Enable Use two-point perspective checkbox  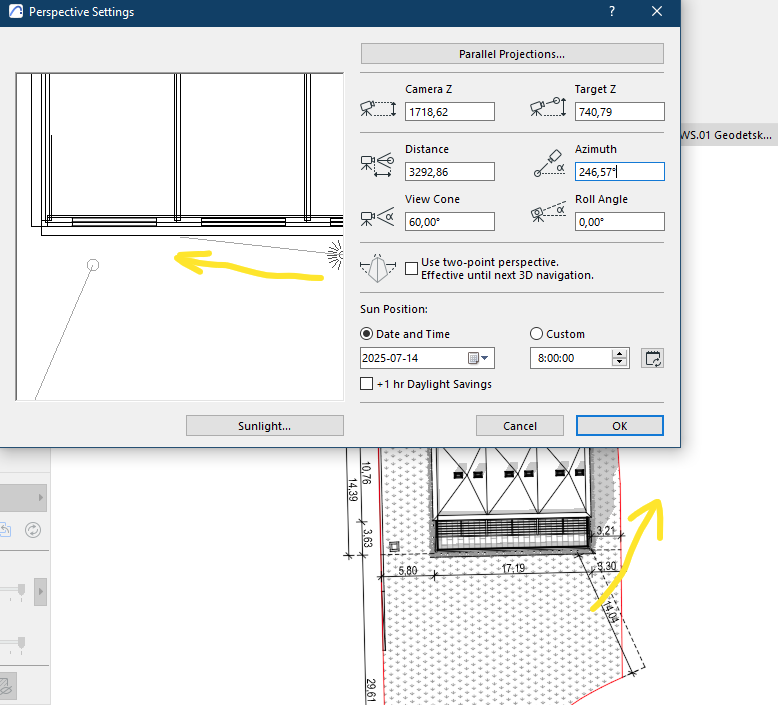[411, 268]
